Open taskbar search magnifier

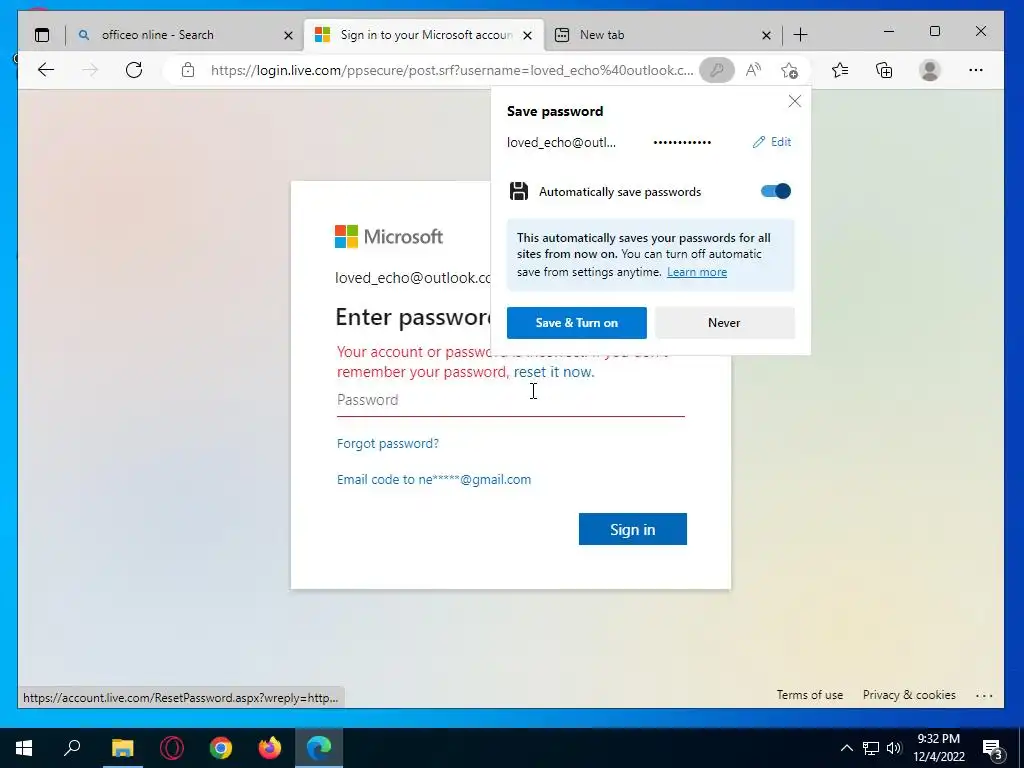coord(72,748)
